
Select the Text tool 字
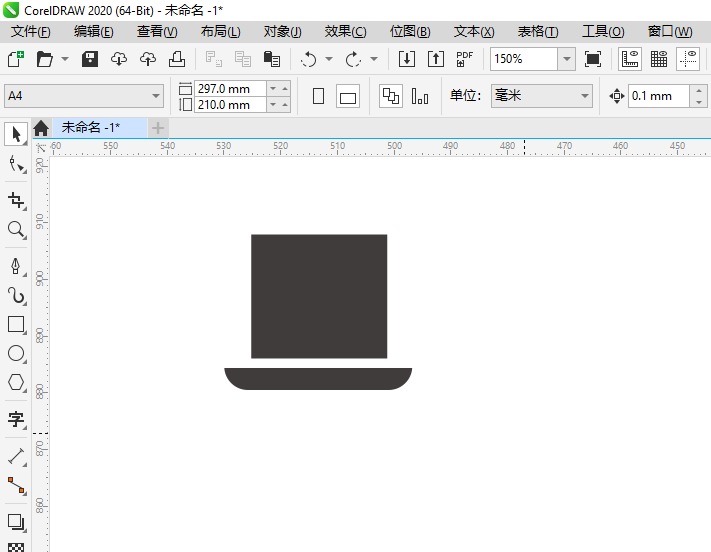17,420
